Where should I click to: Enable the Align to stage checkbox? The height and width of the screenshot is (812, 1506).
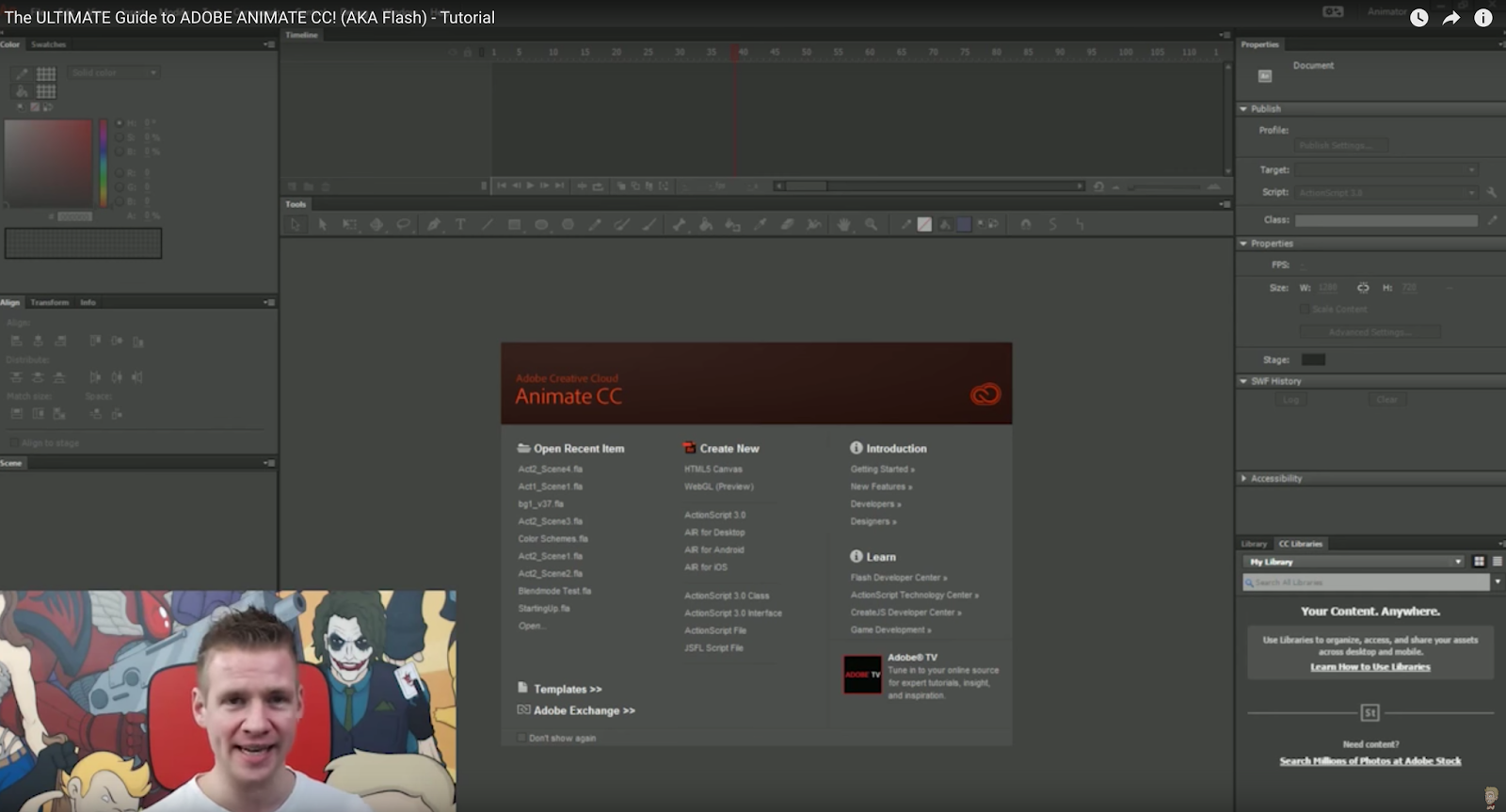click(13, 442)
